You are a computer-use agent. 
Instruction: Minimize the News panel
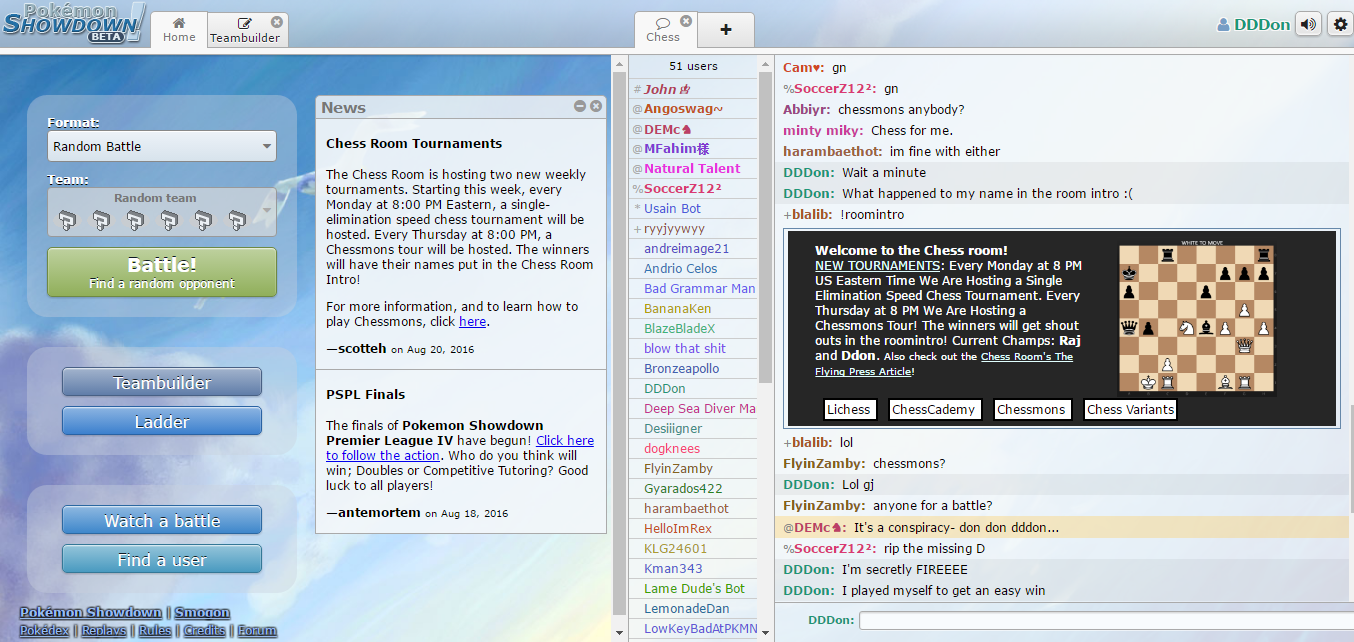pyautogui.click(x=580, y=106)
